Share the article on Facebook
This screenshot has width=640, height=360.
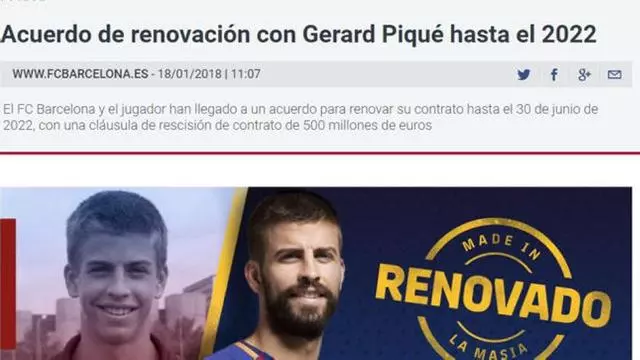[x=554, y=75]
